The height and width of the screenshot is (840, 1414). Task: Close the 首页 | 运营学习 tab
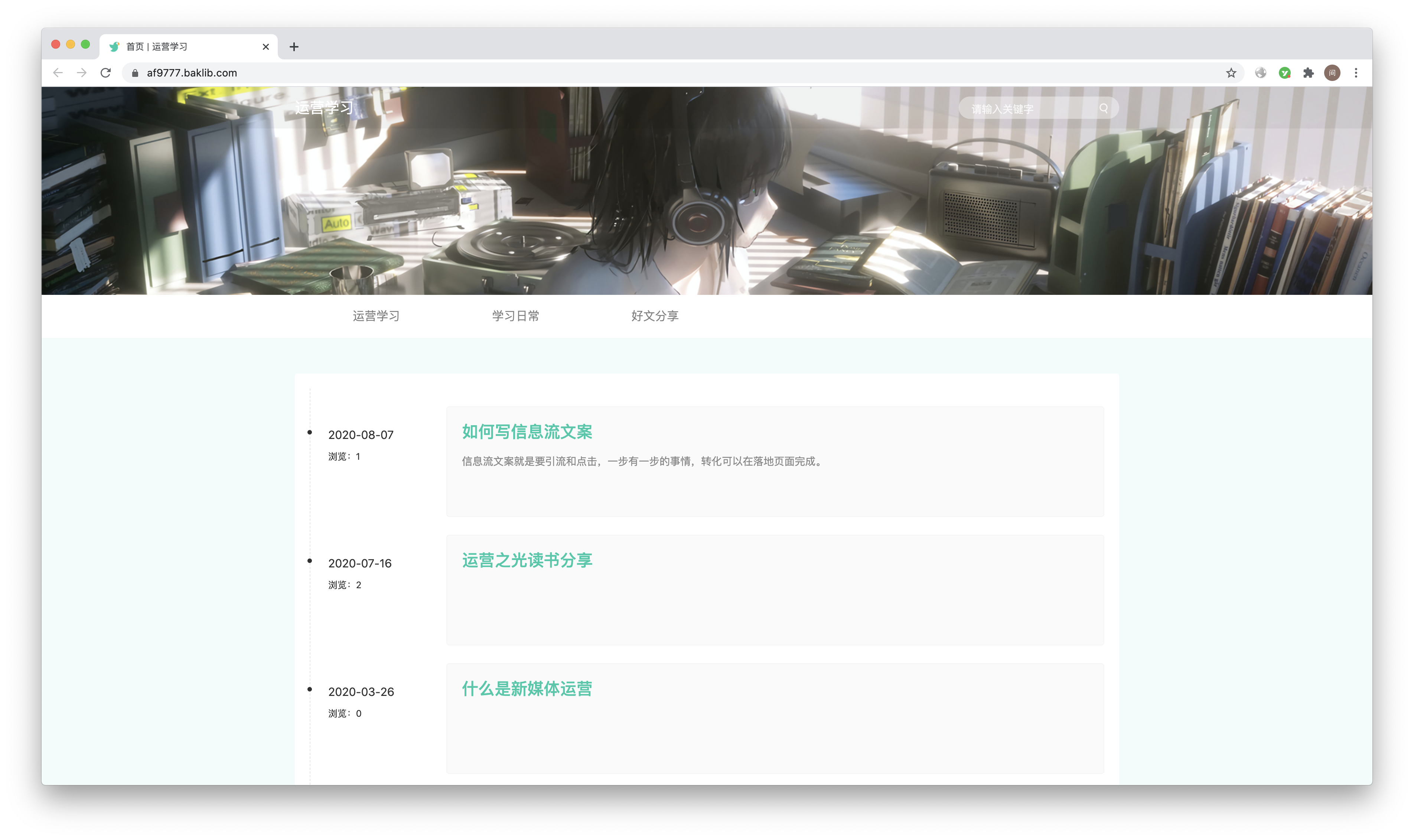click(x=265, y=47)
